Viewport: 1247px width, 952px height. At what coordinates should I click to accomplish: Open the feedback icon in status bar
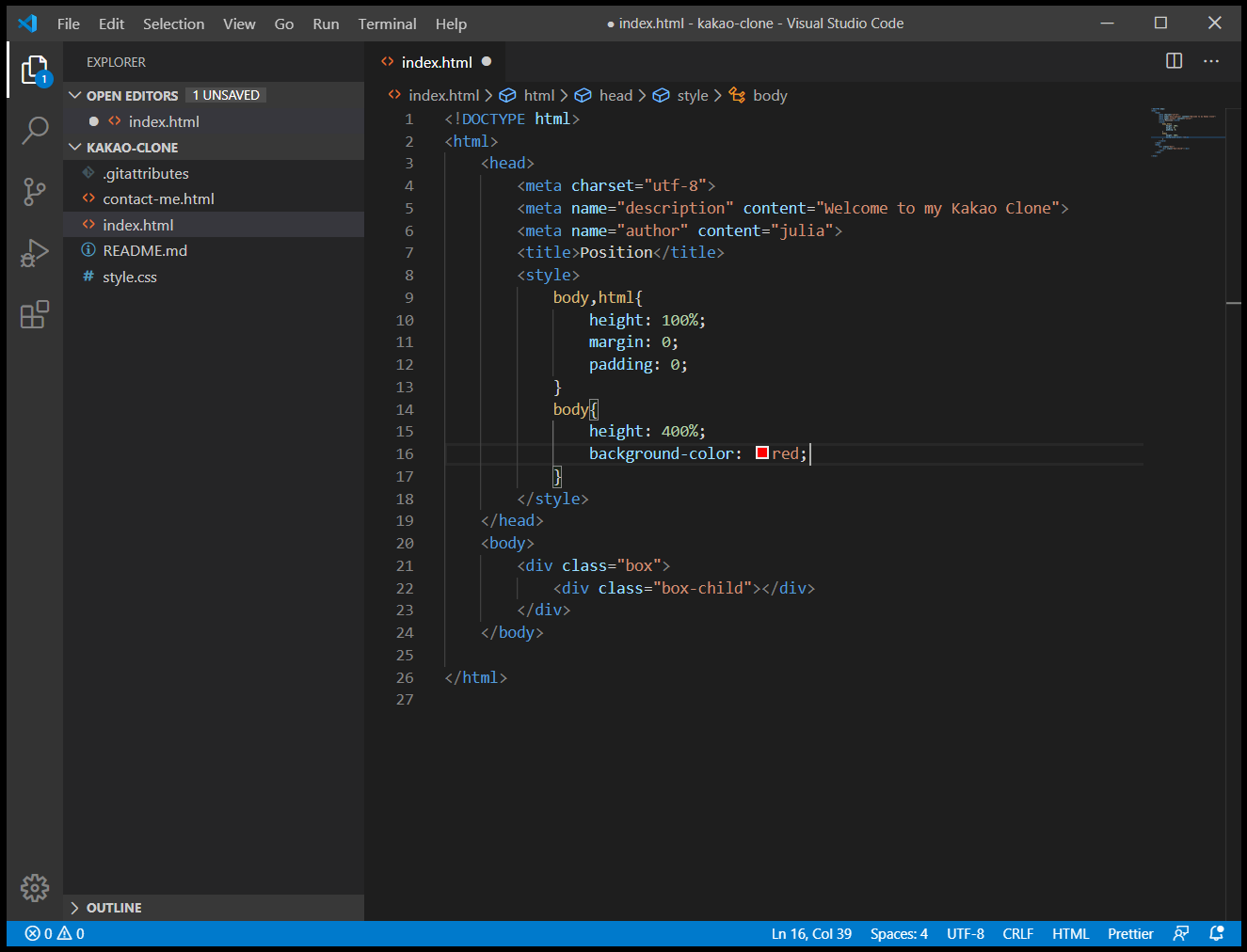pos(1181,933)
